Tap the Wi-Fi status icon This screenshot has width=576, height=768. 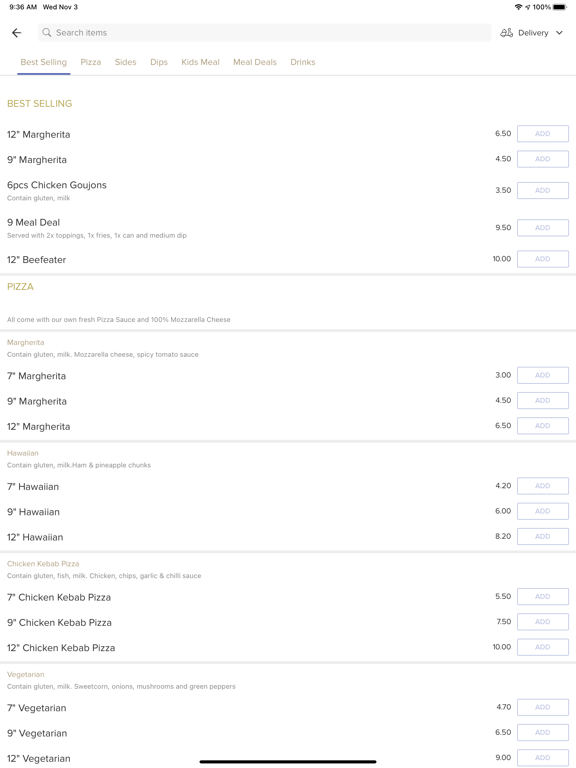[518, 7]
